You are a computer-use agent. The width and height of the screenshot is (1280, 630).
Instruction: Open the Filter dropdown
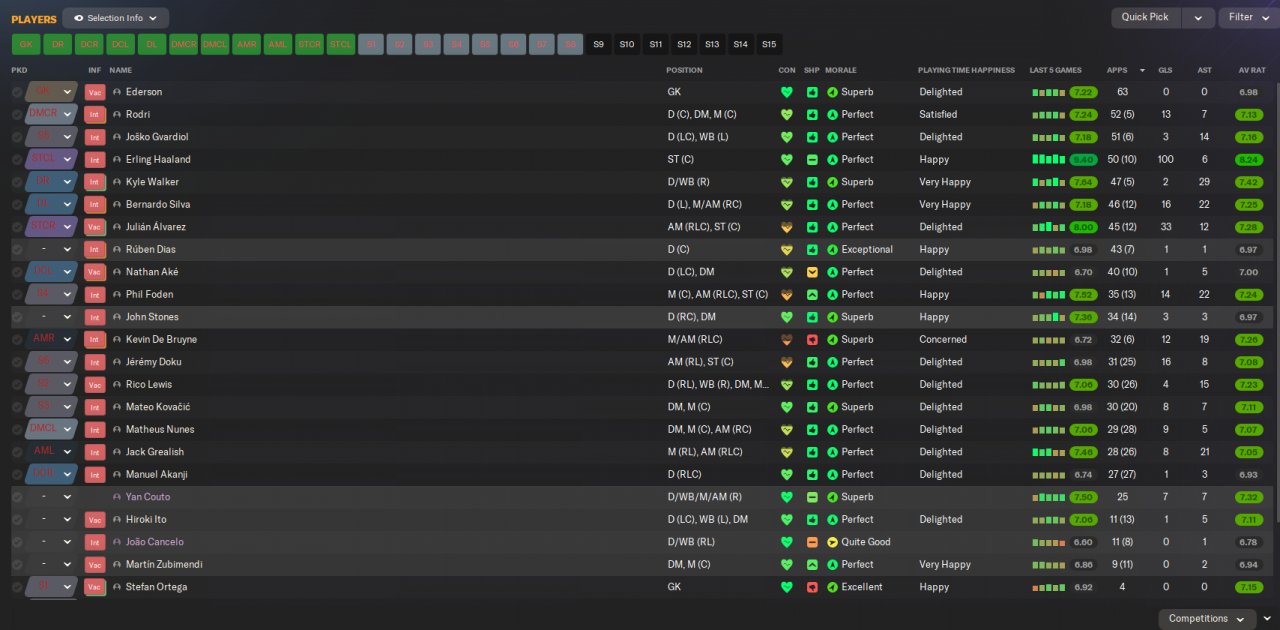pos(1248,17)
